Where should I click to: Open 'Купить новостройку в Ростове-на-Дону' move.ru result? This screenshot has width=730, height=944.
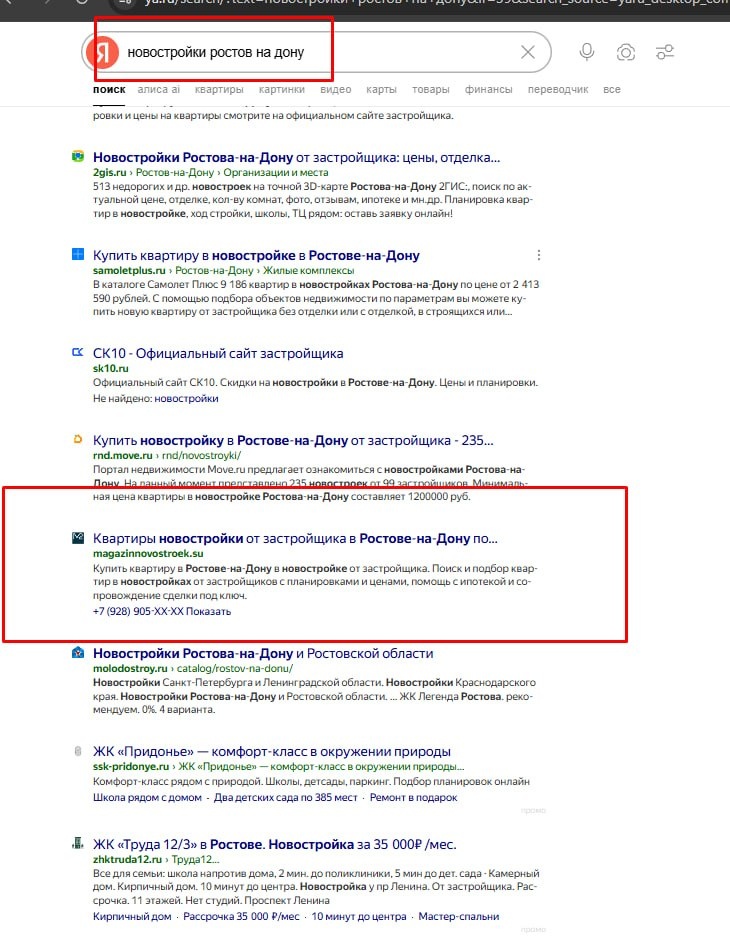pos(293,441)
